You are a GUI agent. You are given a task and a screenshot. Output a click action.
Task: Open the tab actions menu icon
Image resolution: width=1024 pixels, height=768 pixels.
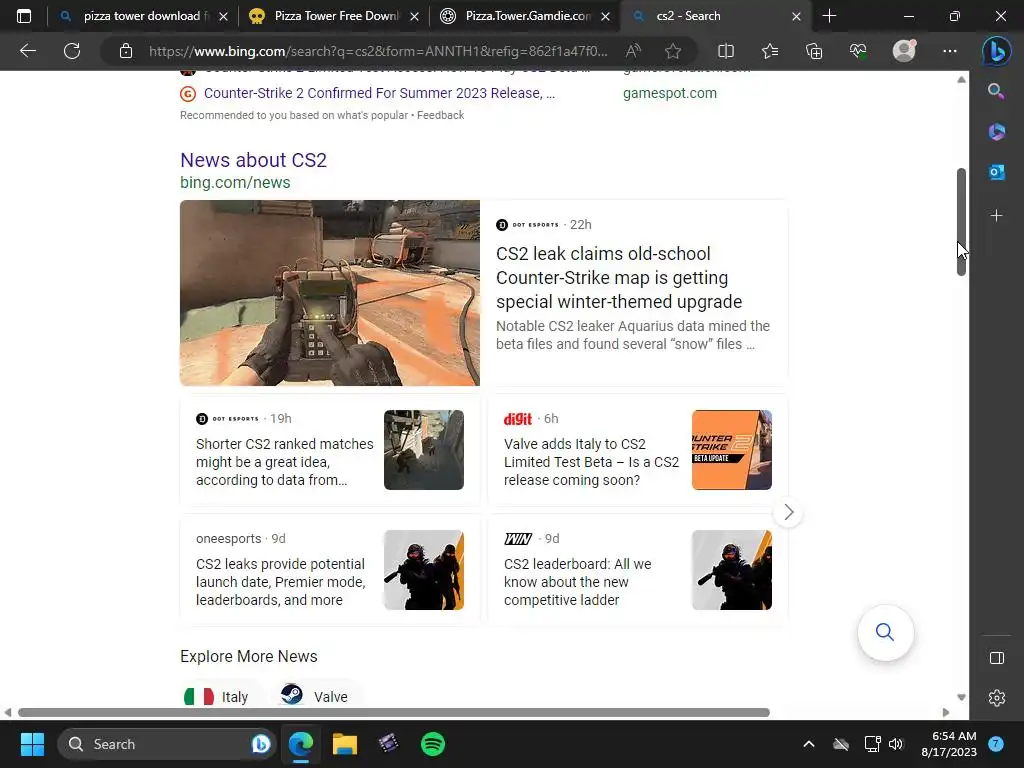pyautogui.click(x=24, y=16)
